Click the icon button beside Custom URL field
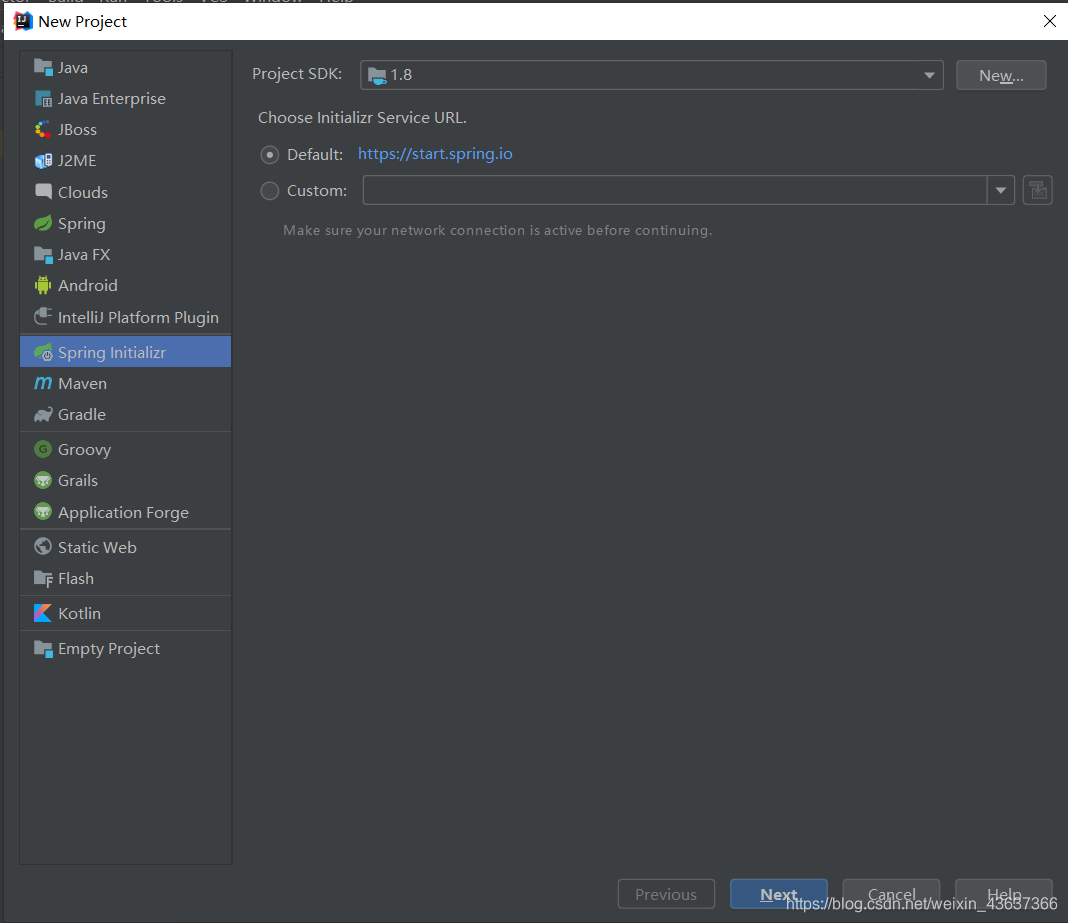This screenshot has height=923, width=1068. click(x=1037, y=190)
